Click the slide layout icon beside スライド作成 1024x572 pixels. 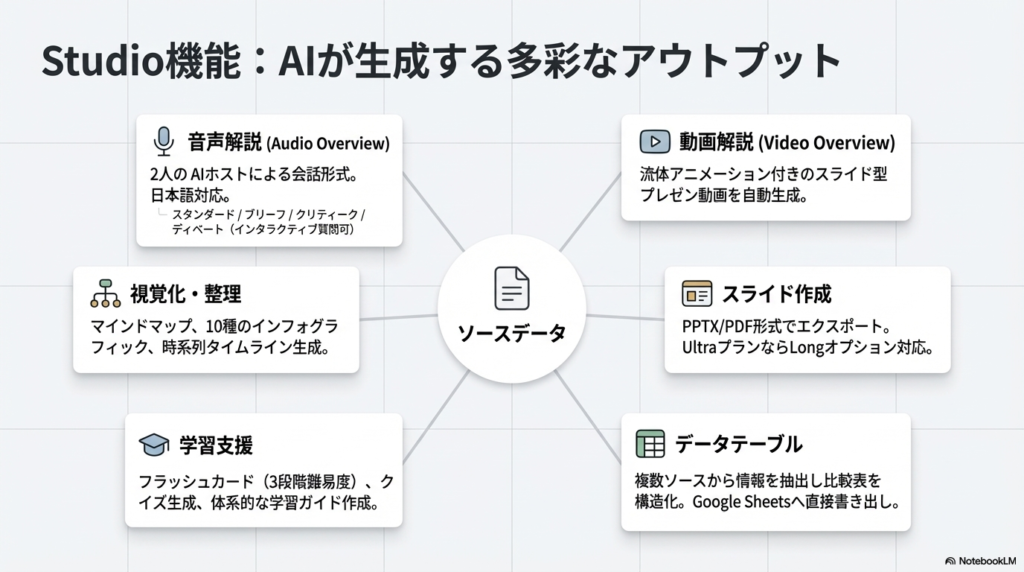pos(697,293)
